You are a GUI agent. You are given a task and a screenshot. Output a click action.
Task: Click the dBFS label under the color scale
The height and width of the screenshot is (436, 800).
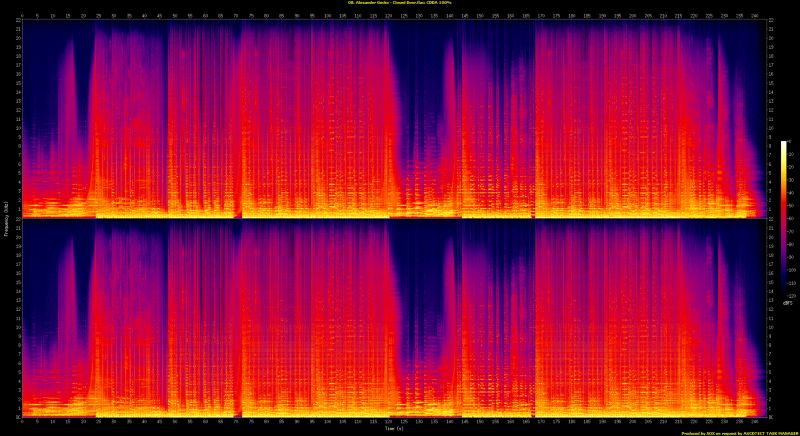point(788,304)
